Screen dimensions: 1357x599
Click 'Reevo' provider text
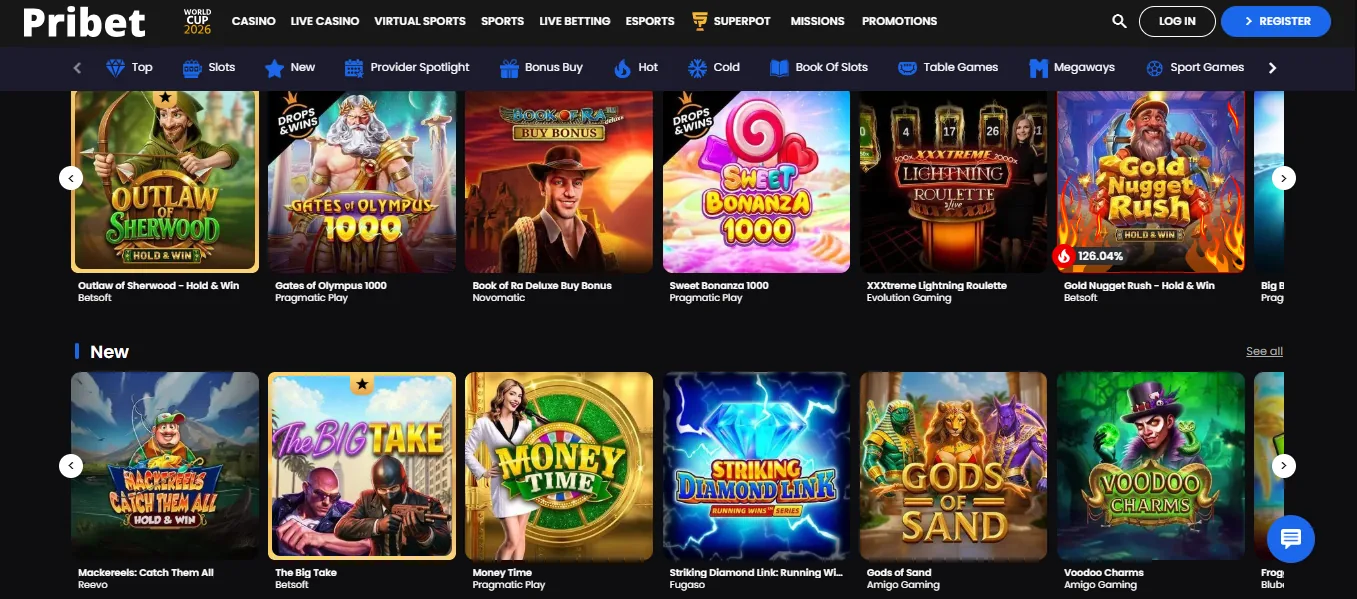[x=93, y=585]
